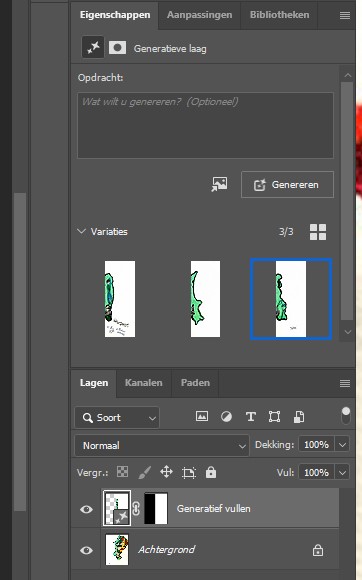Select the Generatief vullen layer thumbnail
The width and height of the screenshot is (362, 580).
pos(117,508)
